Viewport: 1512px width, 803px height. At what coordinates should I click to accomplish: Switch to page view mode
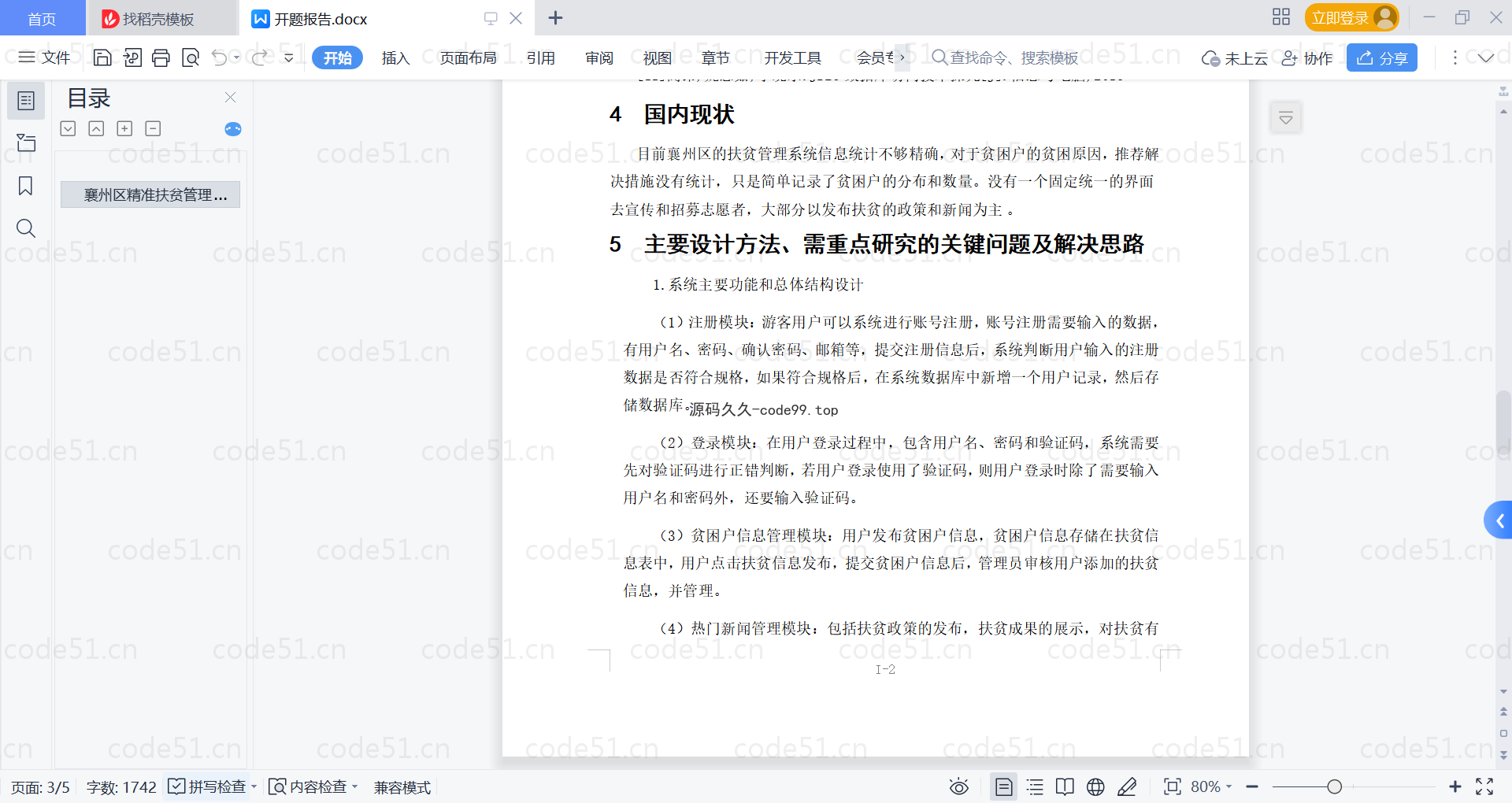[x=1003, y=786]
